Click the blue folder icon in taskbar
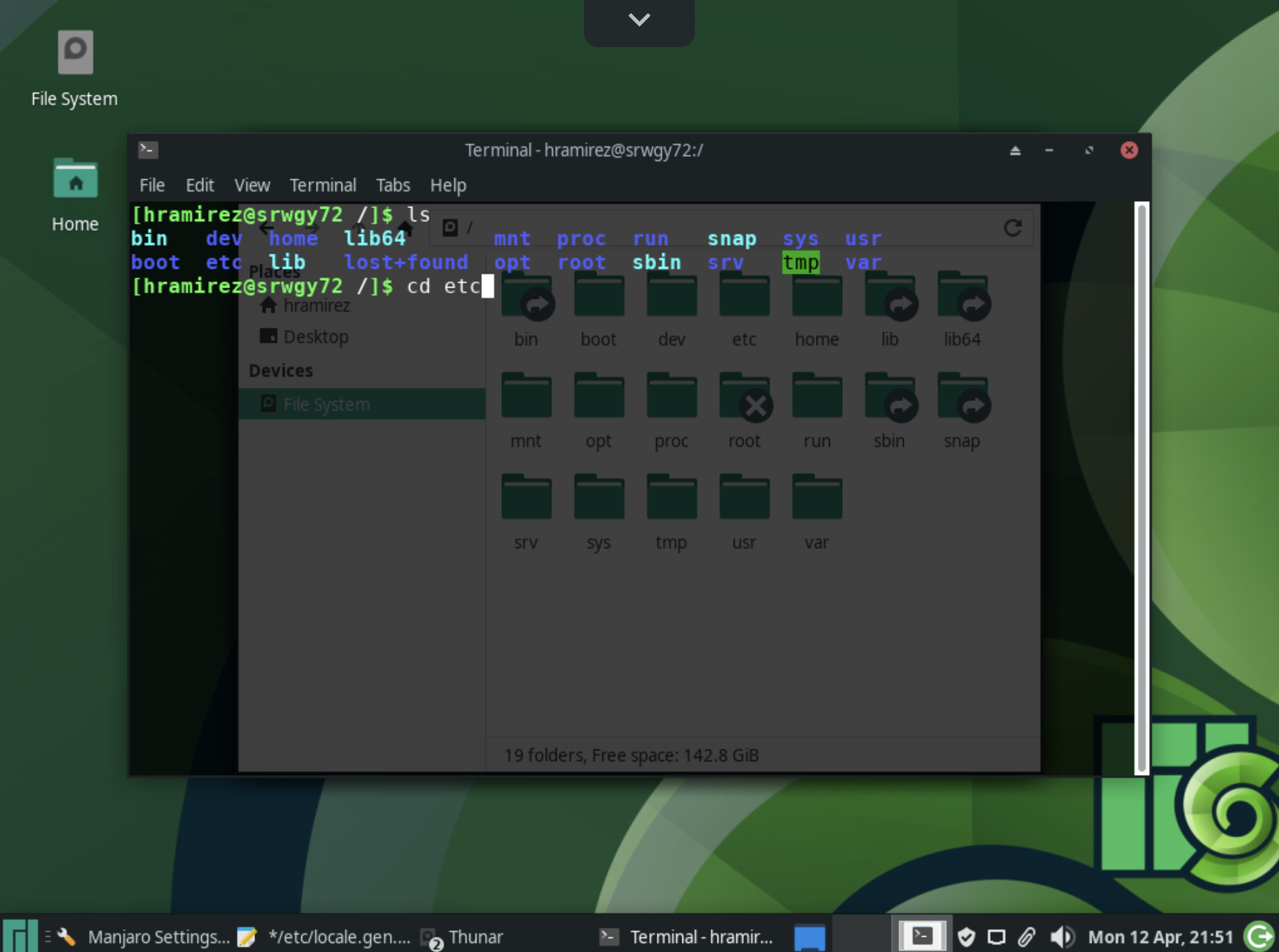The width and height of the screenshot is (1279, 952). 810,937
